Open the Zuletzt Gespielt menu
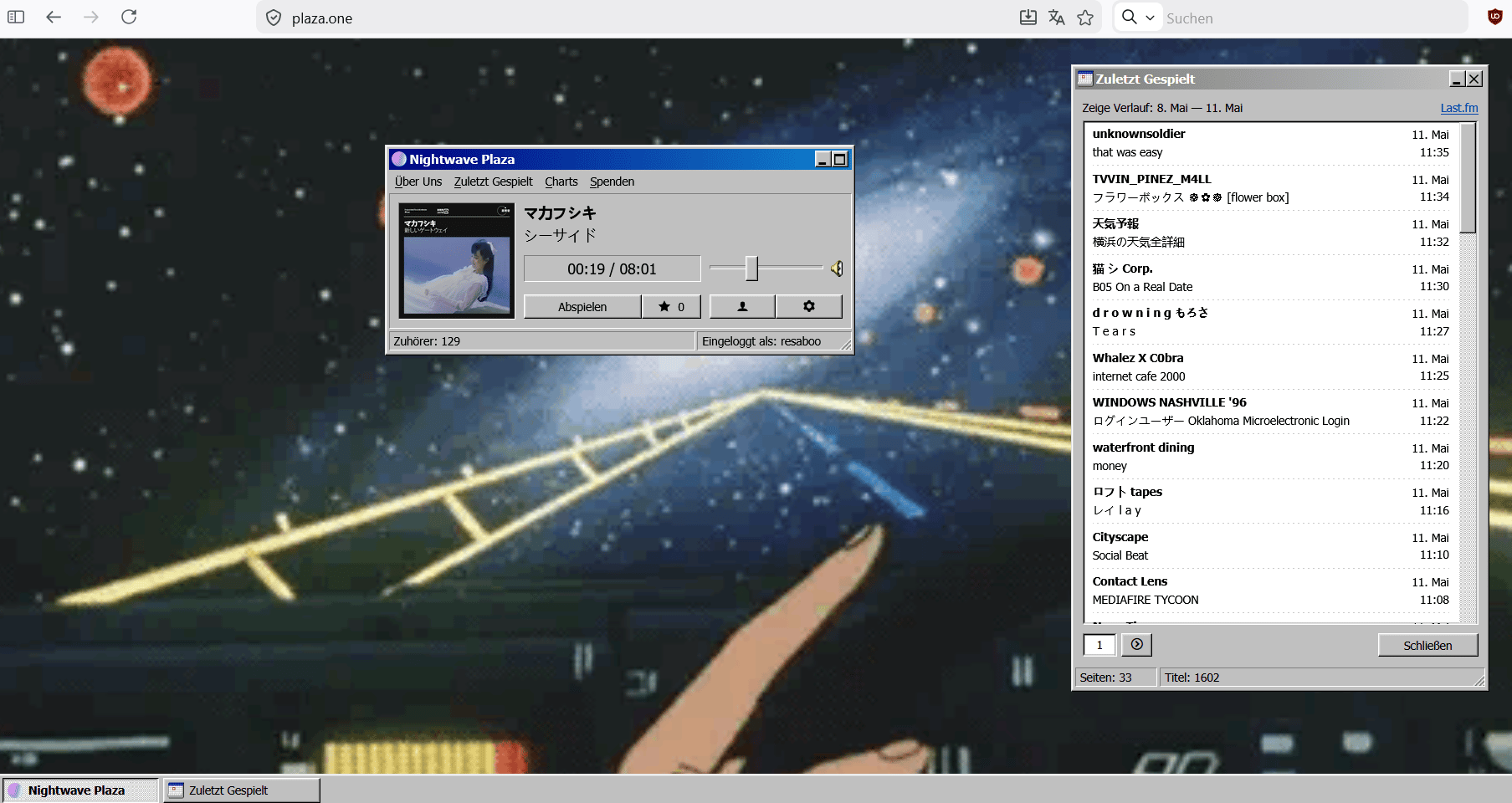This screenshot has width=1512, height=803. coord(494,182)
